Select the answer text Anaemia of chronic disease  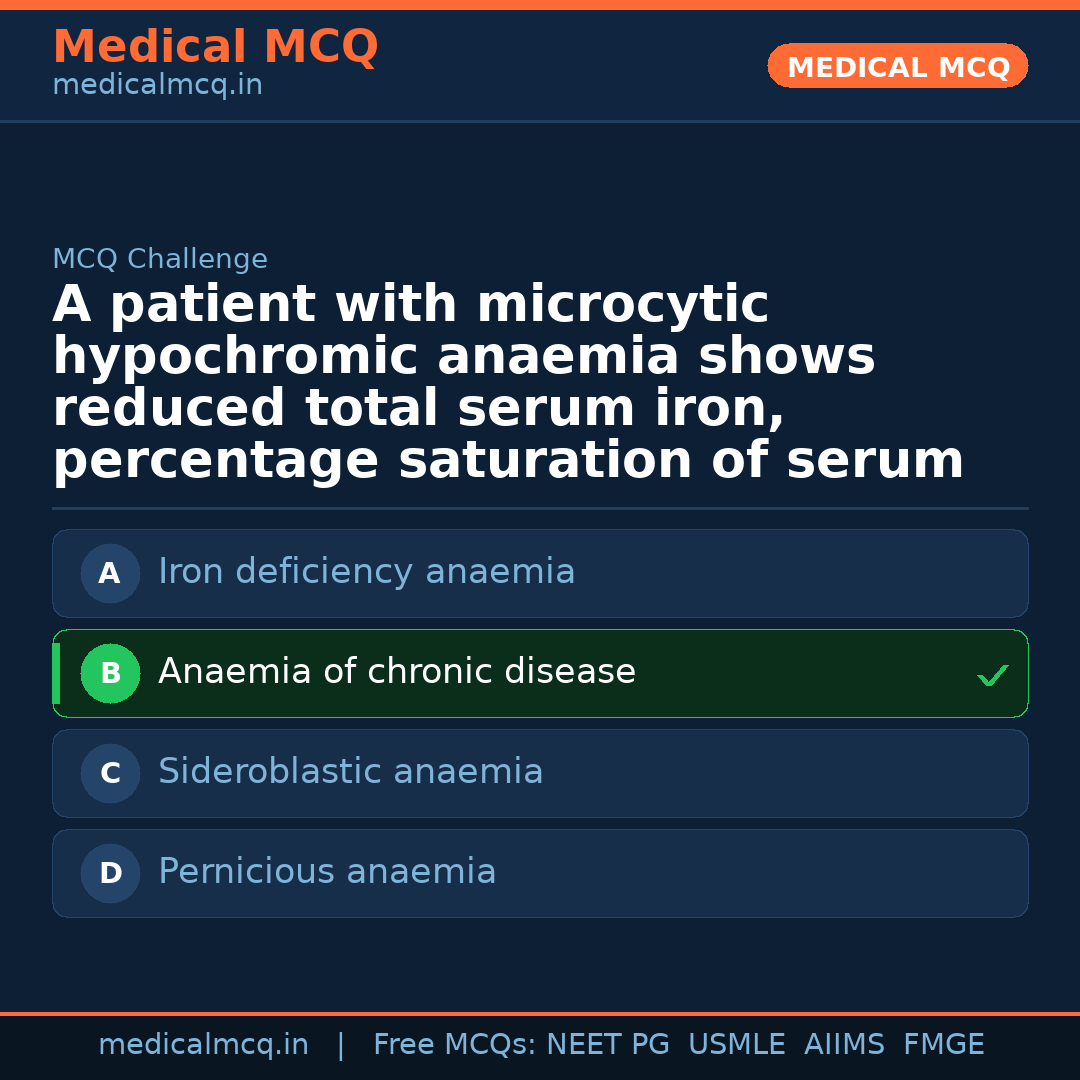396,672
